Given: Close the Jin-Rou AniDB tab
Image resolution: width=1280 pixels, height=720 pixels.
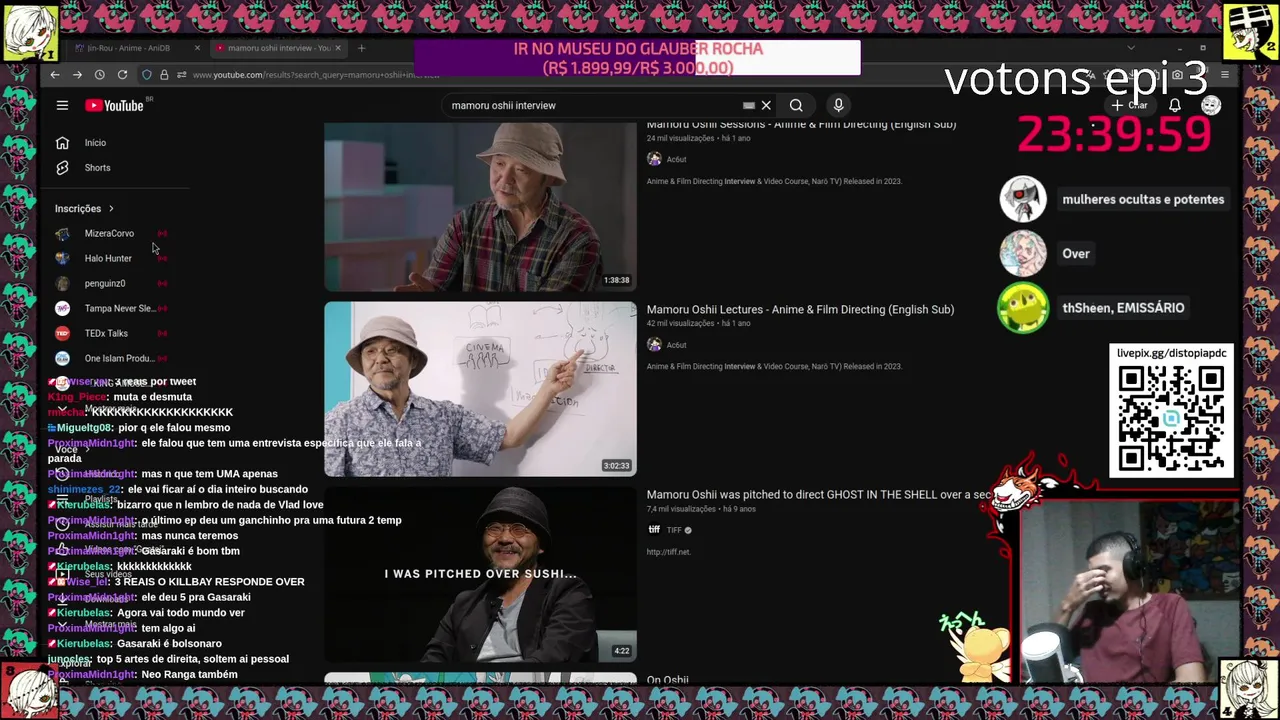Looking at the screenshot, I should coord(197,48).
